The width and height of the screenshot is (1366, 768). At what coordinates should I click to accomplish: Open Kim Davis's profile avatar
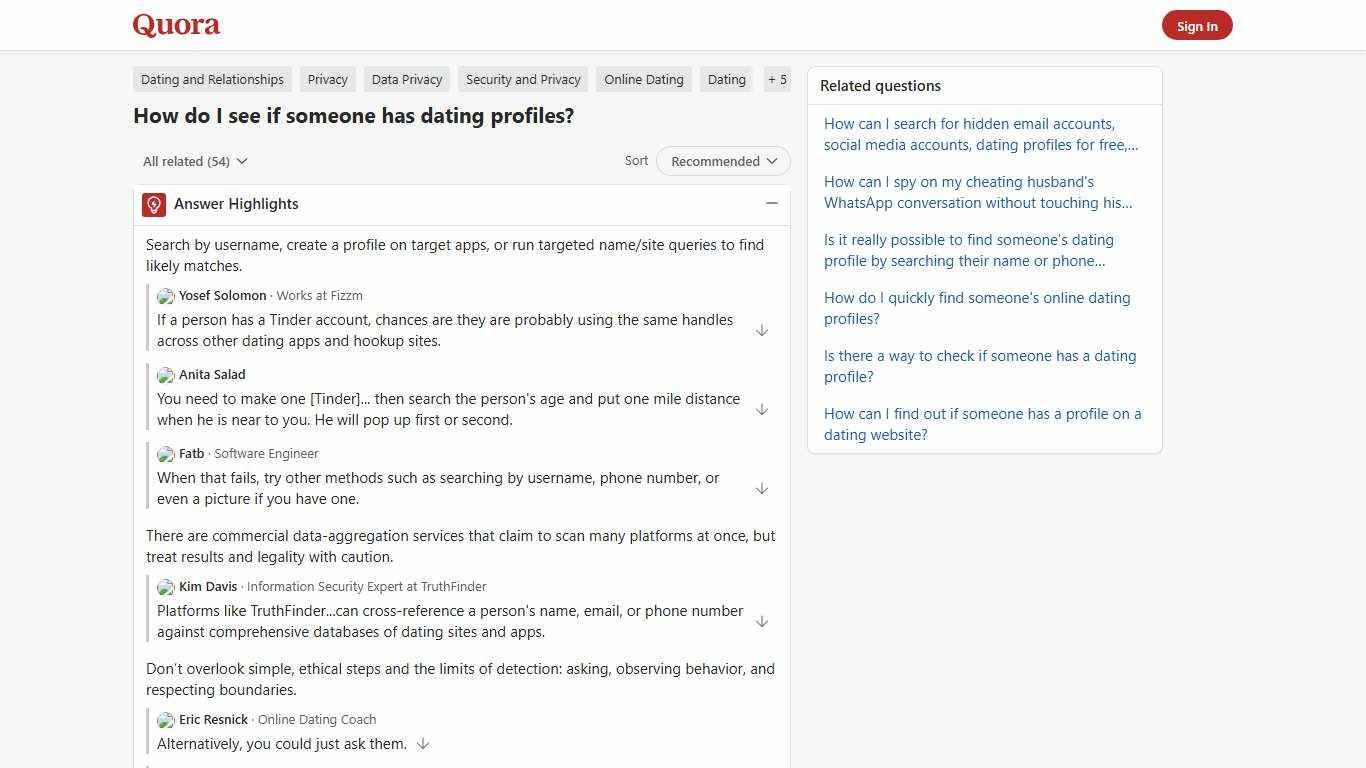click(x=165, y=587)
